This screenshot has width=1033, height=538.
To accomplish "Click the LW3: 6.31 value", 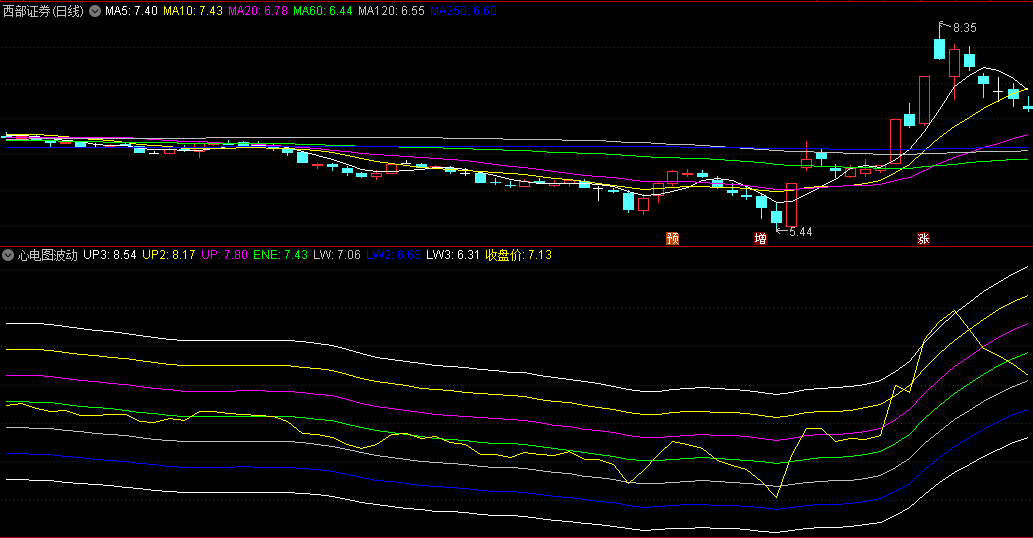I will click(x=453, y=255).
